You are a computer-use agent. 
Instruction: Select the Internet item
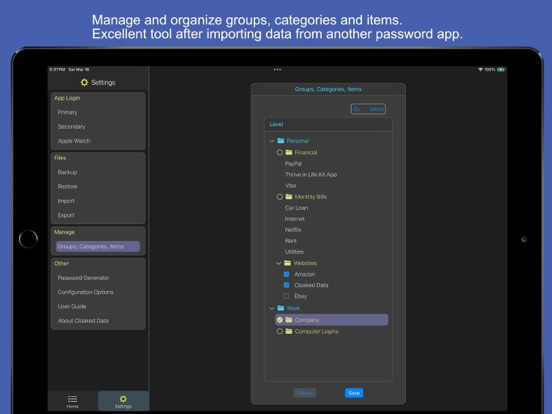tap(295, 219)
